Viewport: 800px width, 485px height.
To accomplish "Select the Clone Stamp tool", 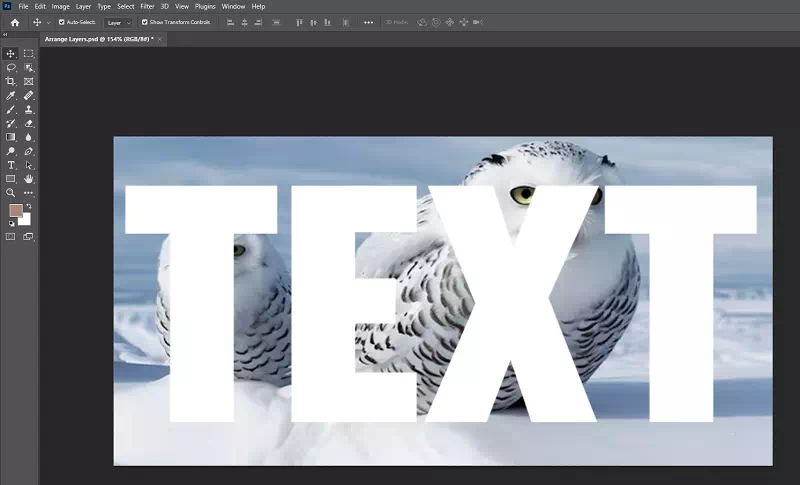I will pos(29,109).
